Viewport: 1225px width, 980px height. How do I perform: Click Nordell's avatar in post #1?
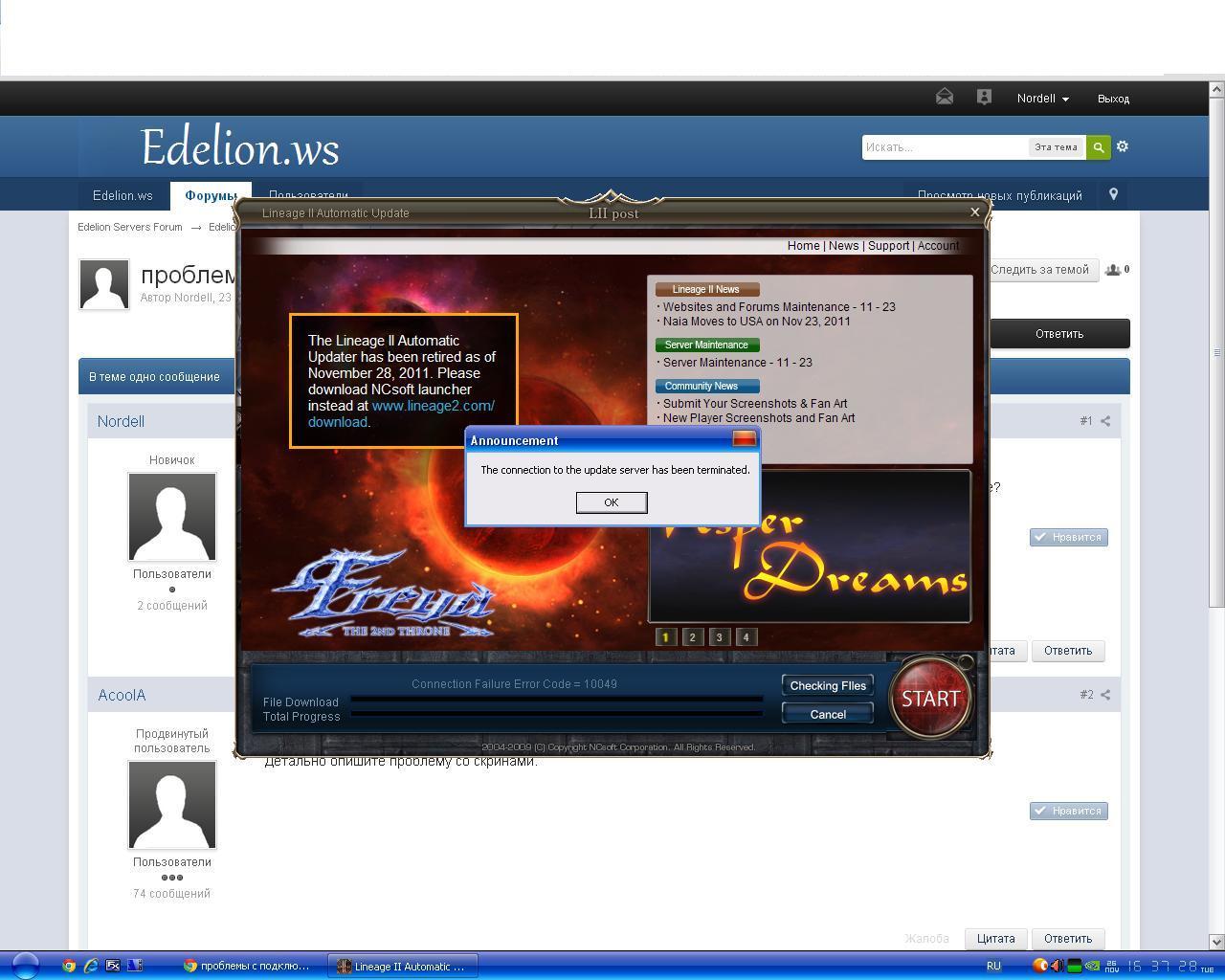(x=172, y=517)
